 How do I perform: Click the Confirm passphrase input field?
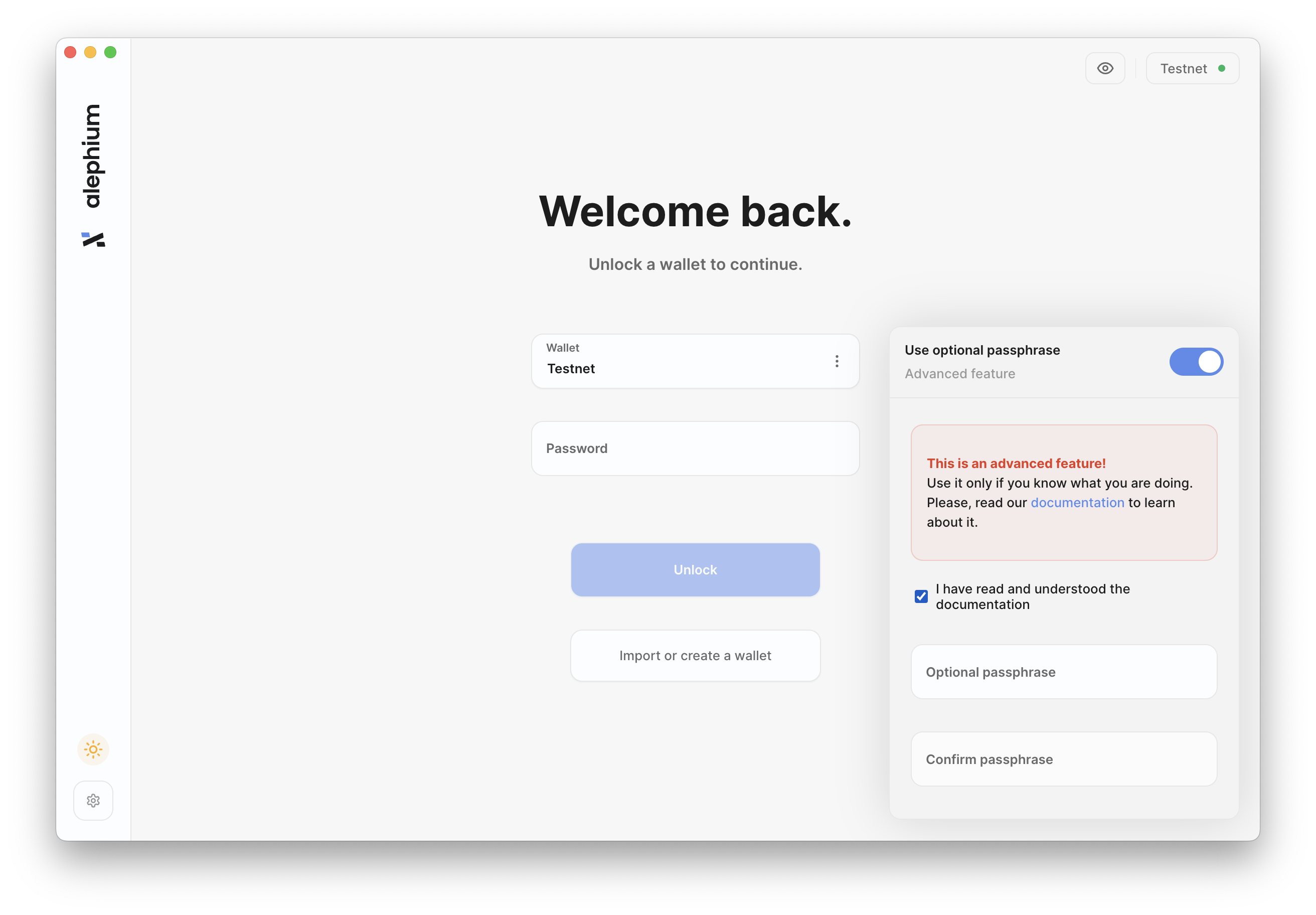pyautogui.click(x=1063, y=759)
